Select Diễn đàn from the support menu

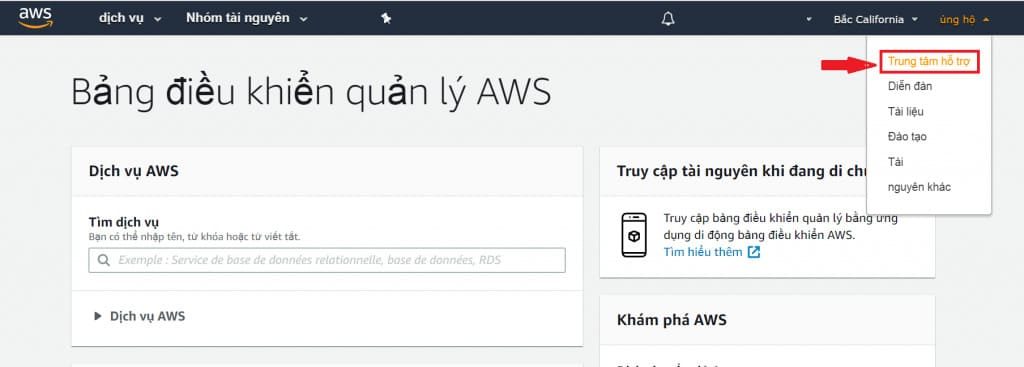click(910, 86)
